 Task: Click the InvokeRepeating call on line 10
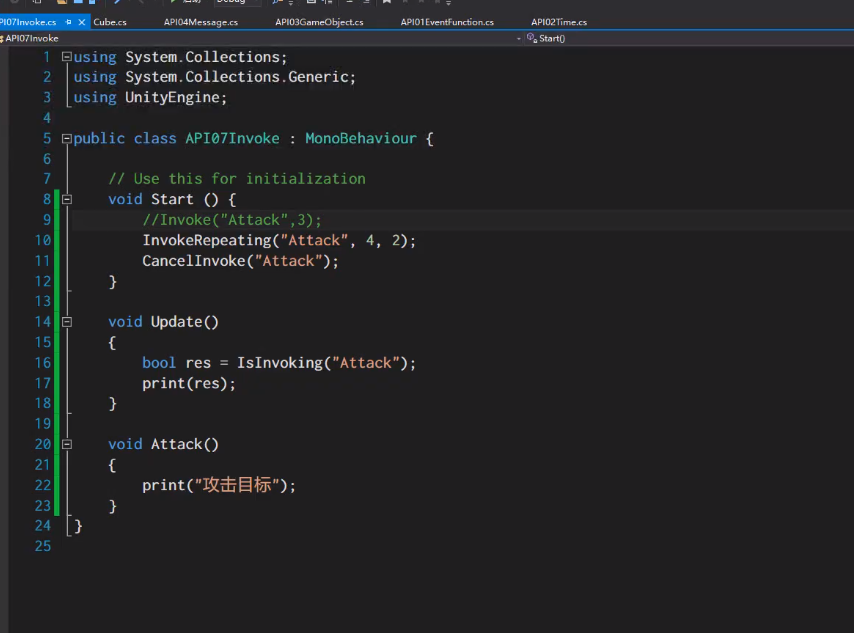click(x=207, y=240)
